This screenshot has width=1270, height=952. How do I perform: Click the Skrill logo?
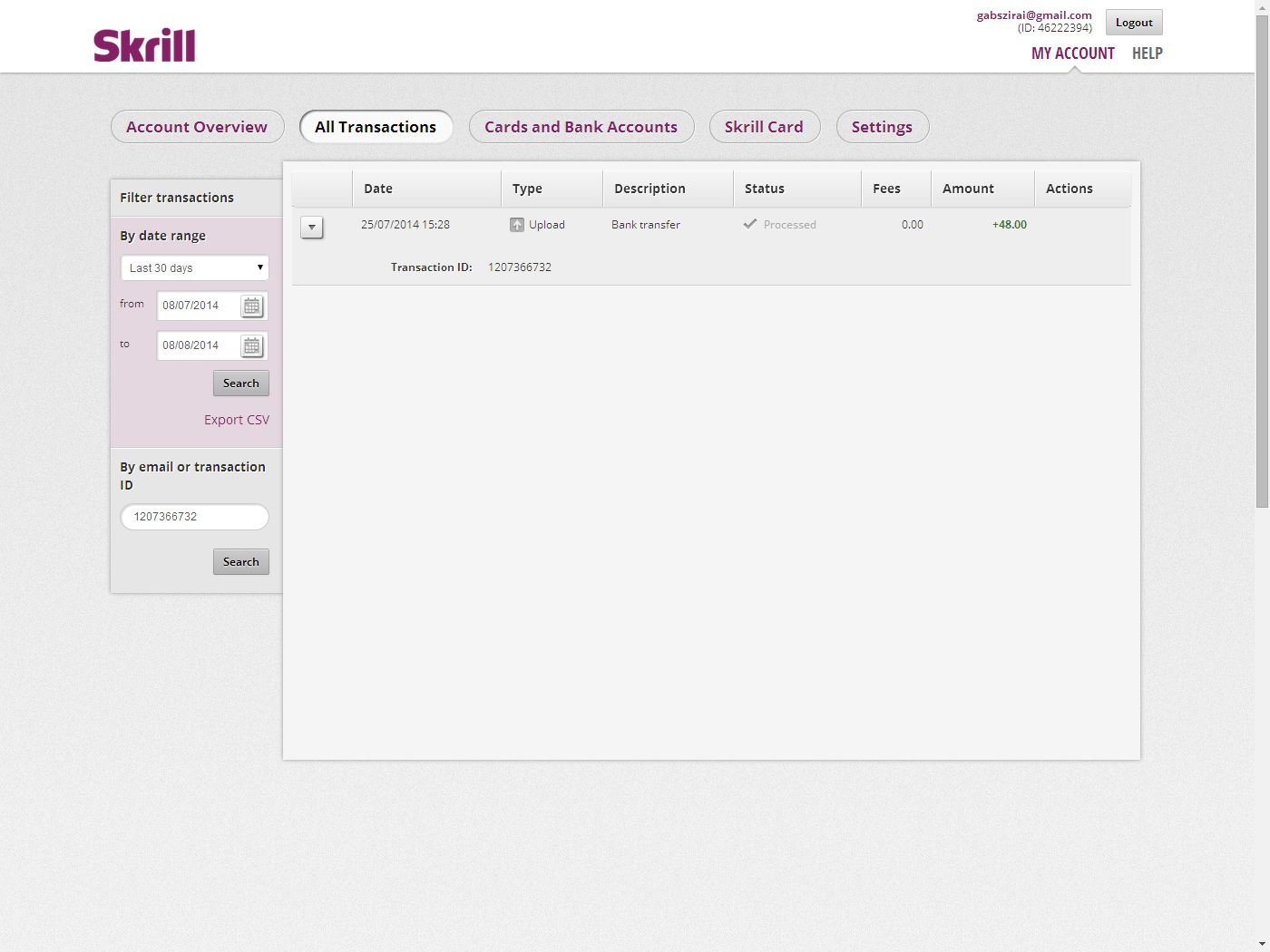(144, 45)
